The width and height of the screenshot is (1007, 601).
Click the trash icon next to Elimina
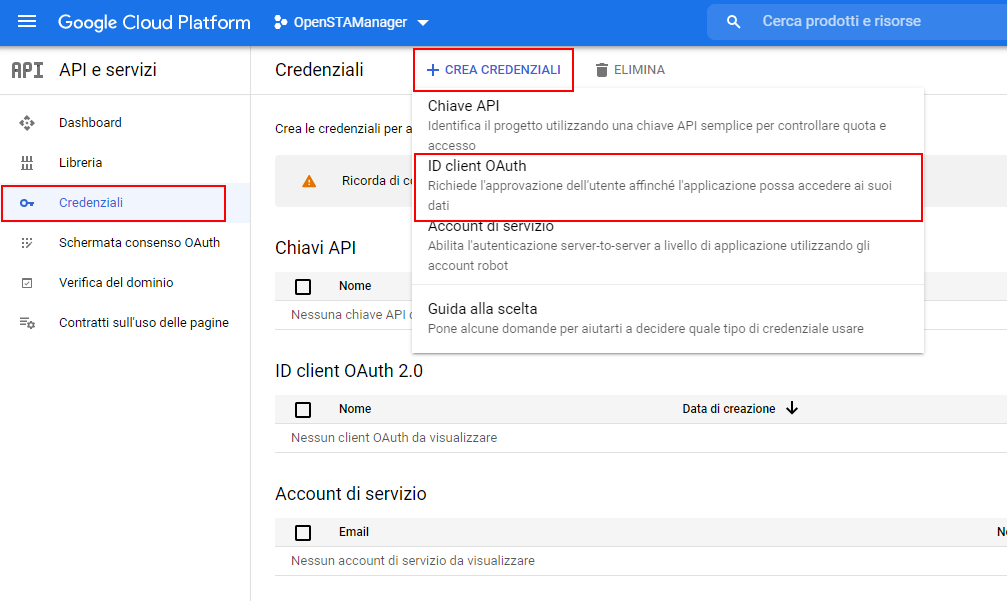click(x=601, y=70)
